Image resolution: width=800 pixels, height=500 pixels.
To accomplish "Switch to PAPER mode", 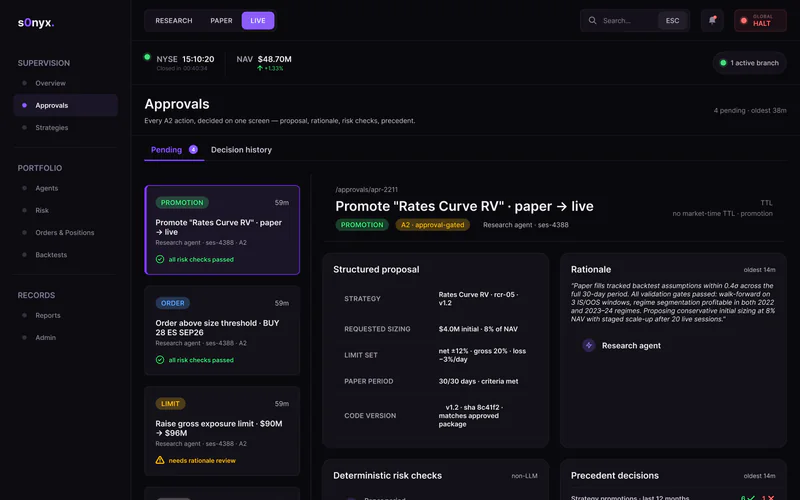I will coord(221,20).
